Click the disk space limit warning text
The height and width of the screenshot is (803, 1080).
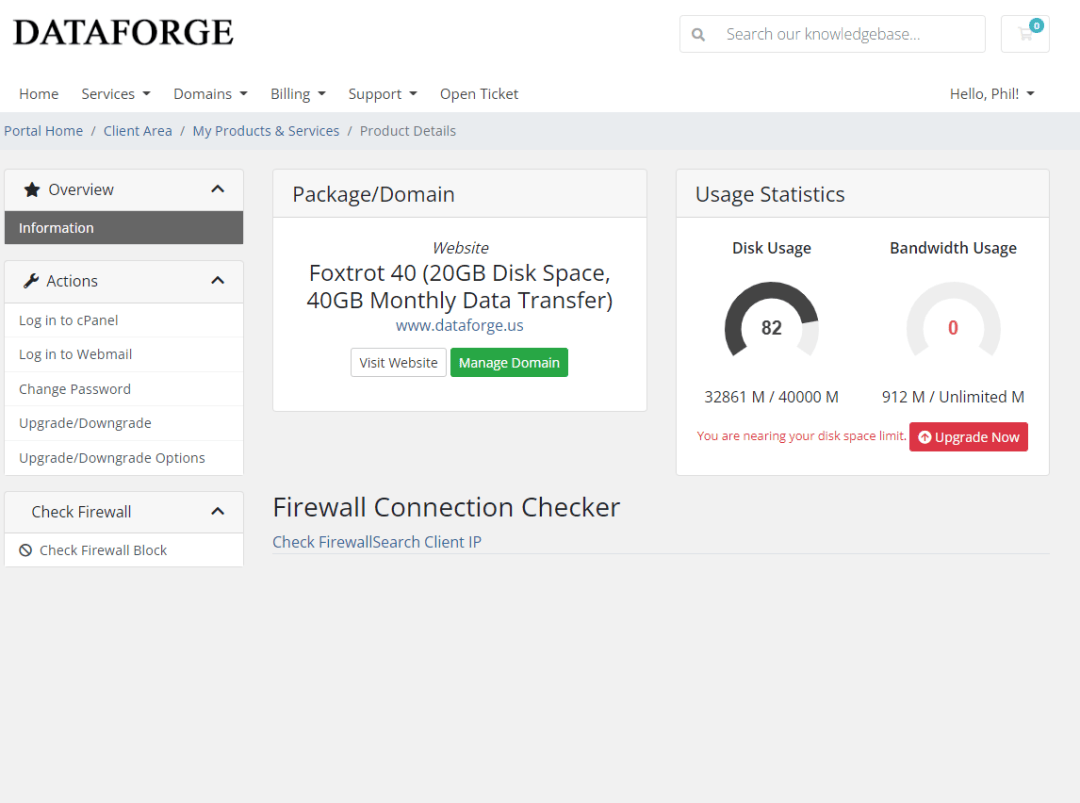click(x=802, y=436)
